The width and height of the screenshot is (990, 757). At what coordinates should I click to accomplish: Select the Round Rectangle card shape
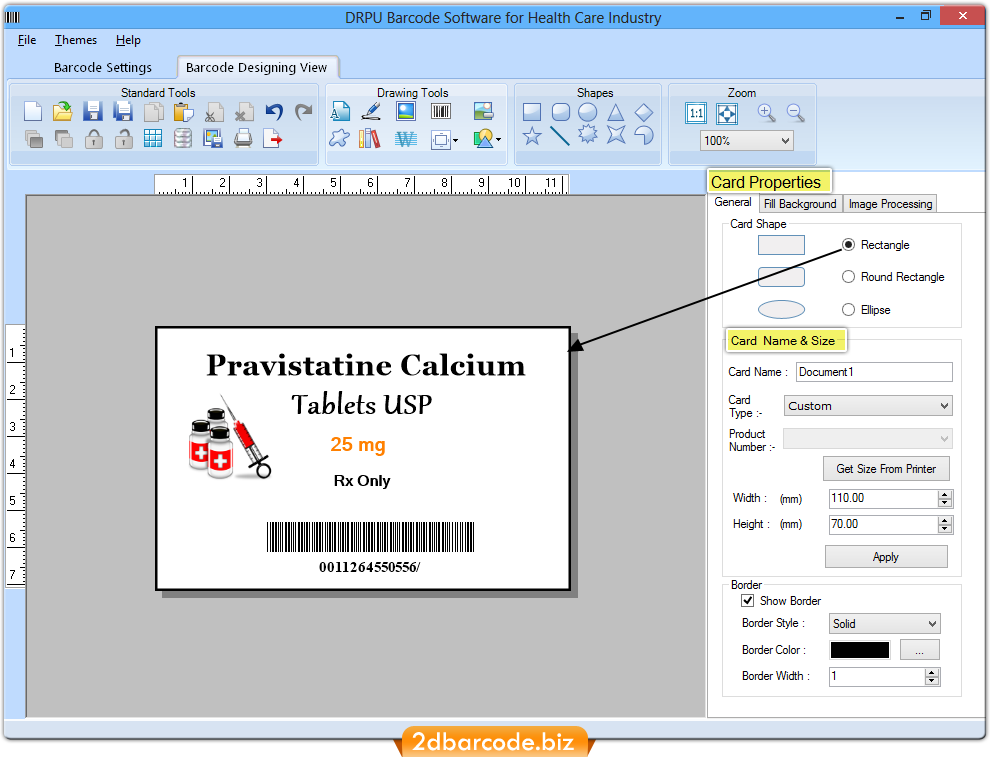pos(849,277)
